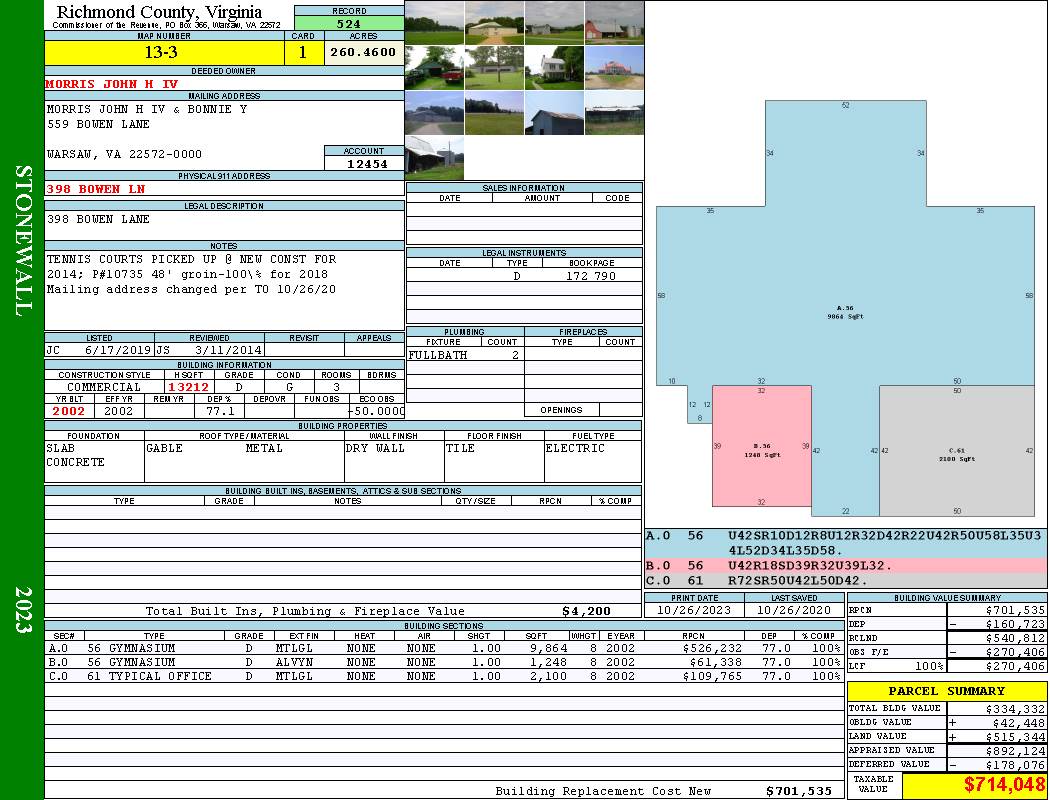Click the mailing address line 559 BOWEN LANE
The image size is (1050, 800).
coord(98,125)
